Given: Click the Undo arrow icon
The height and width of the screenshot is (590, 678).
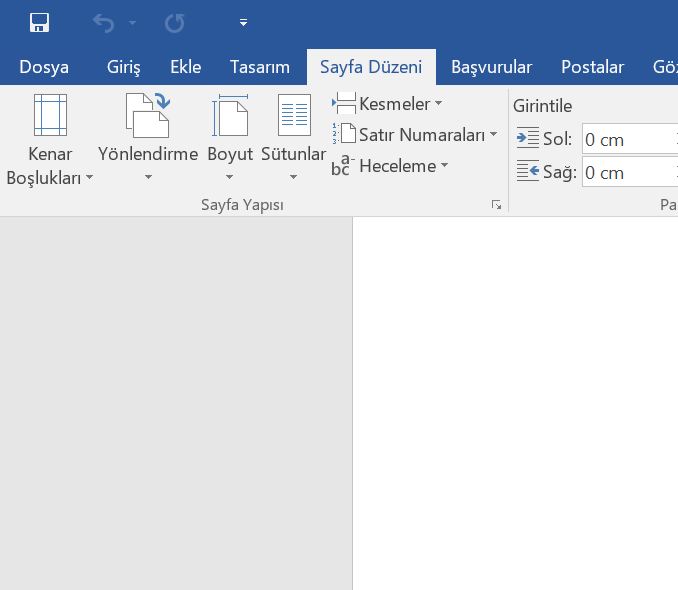Looking at the screenshot, I should coord(103,22).
